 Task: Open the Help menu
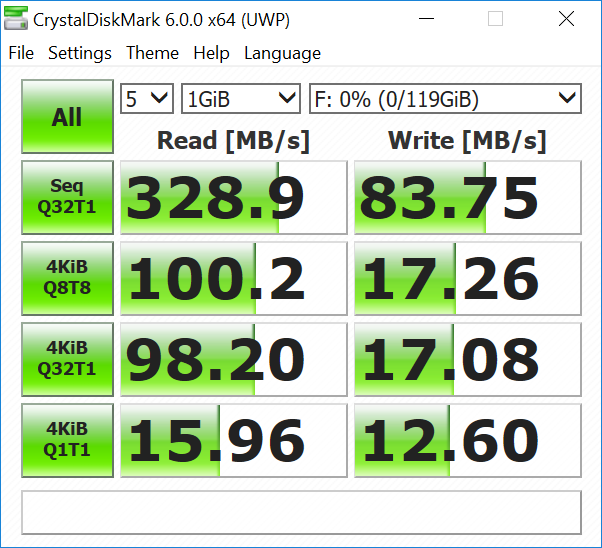pyautogui.click(x=211, y=53)
